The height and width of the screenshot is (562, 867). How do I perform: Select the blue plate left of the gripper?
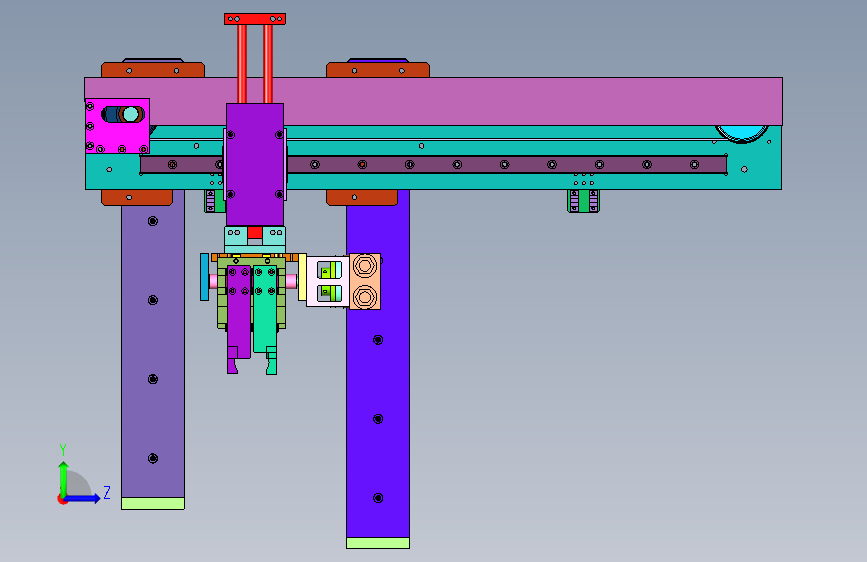point(205,277)
